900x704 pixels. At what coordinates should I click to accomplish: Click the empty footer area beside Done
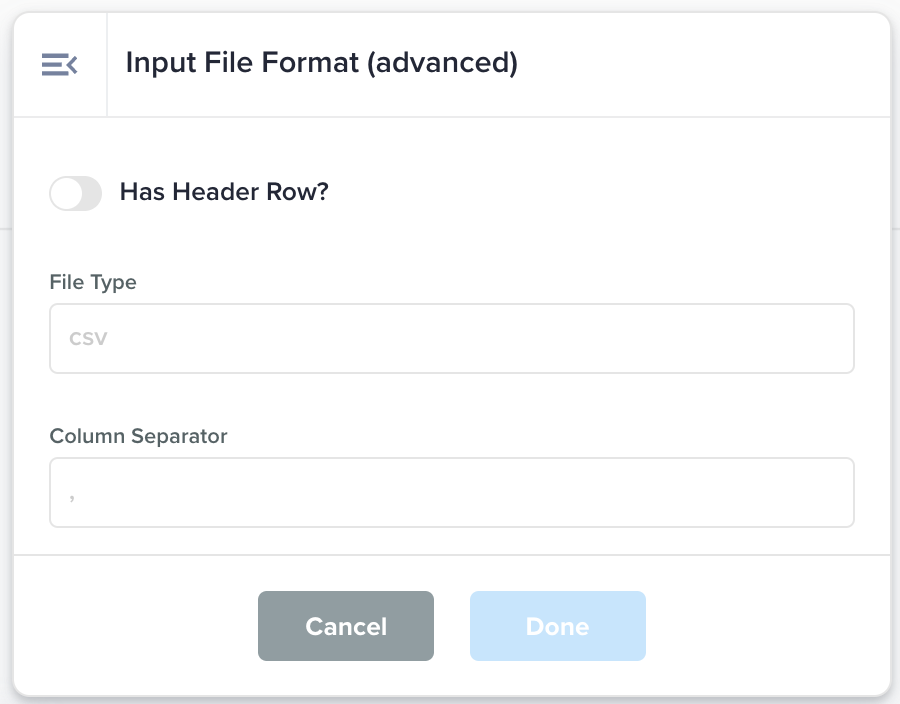760,626
